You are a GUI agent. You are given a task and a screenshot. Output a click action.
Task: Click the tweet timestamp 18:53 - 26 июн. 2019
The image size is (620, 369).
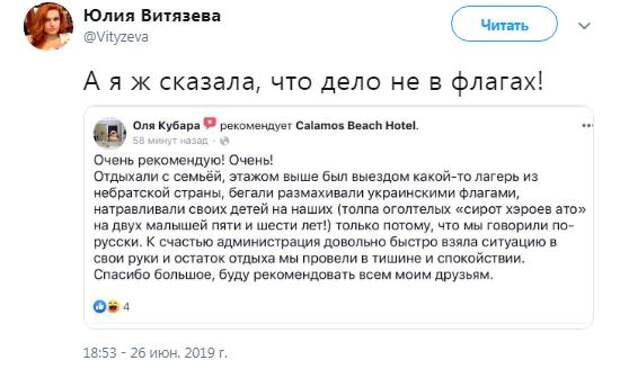pyautogui.click(x=155, y=352)
